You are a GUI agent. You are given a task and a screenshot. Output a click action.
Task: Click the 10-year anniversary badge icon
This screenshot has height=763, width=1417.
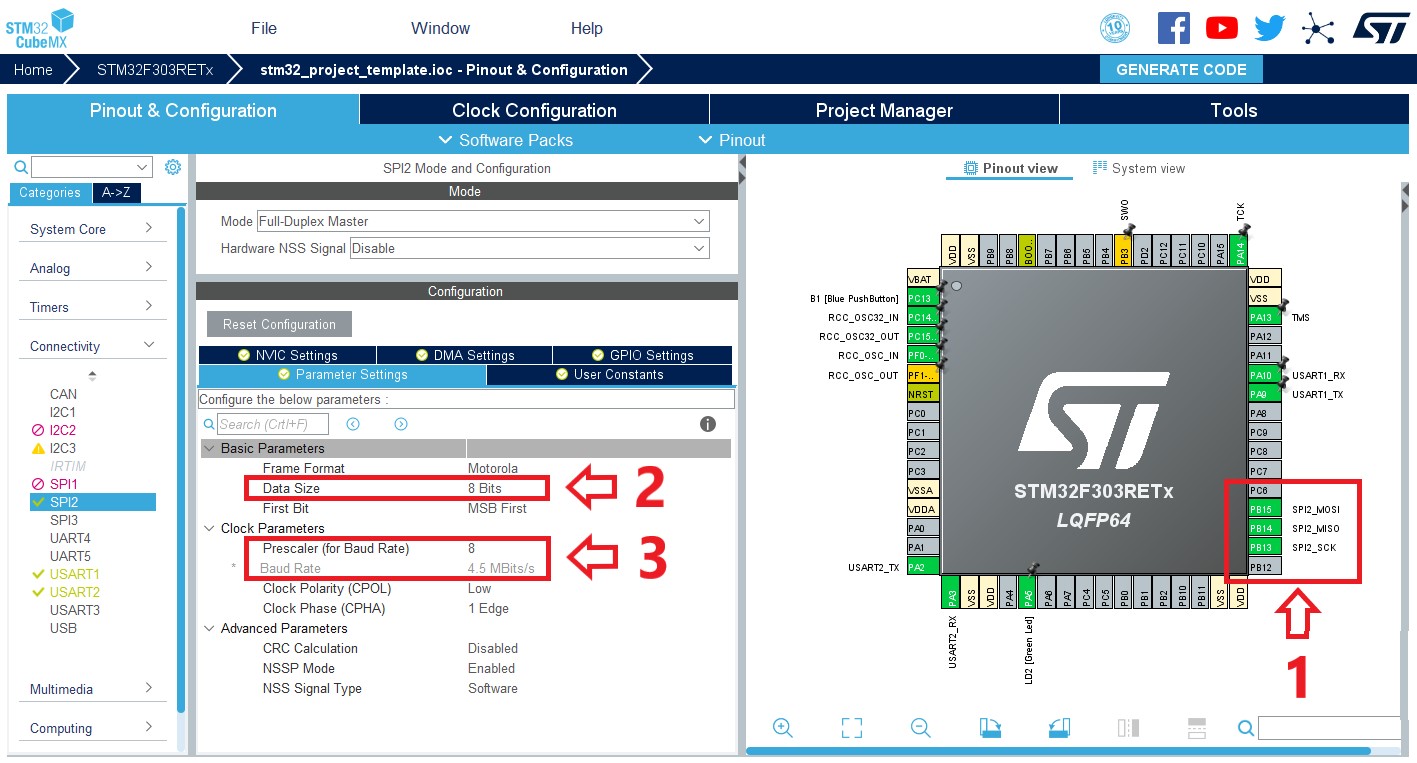[x=1115, y=27]
